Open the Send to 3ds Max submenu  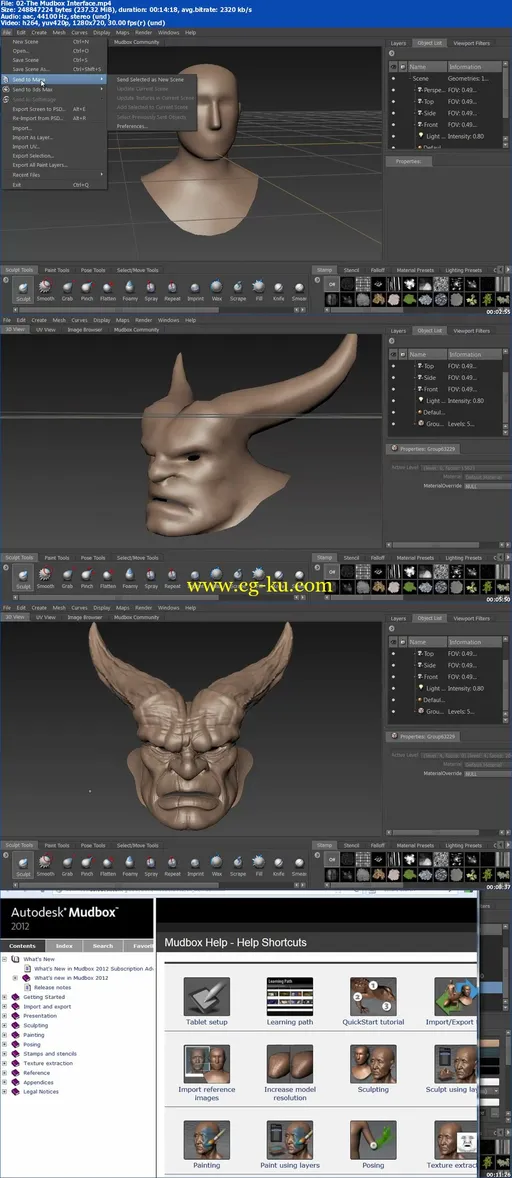(x=54, y=89)
